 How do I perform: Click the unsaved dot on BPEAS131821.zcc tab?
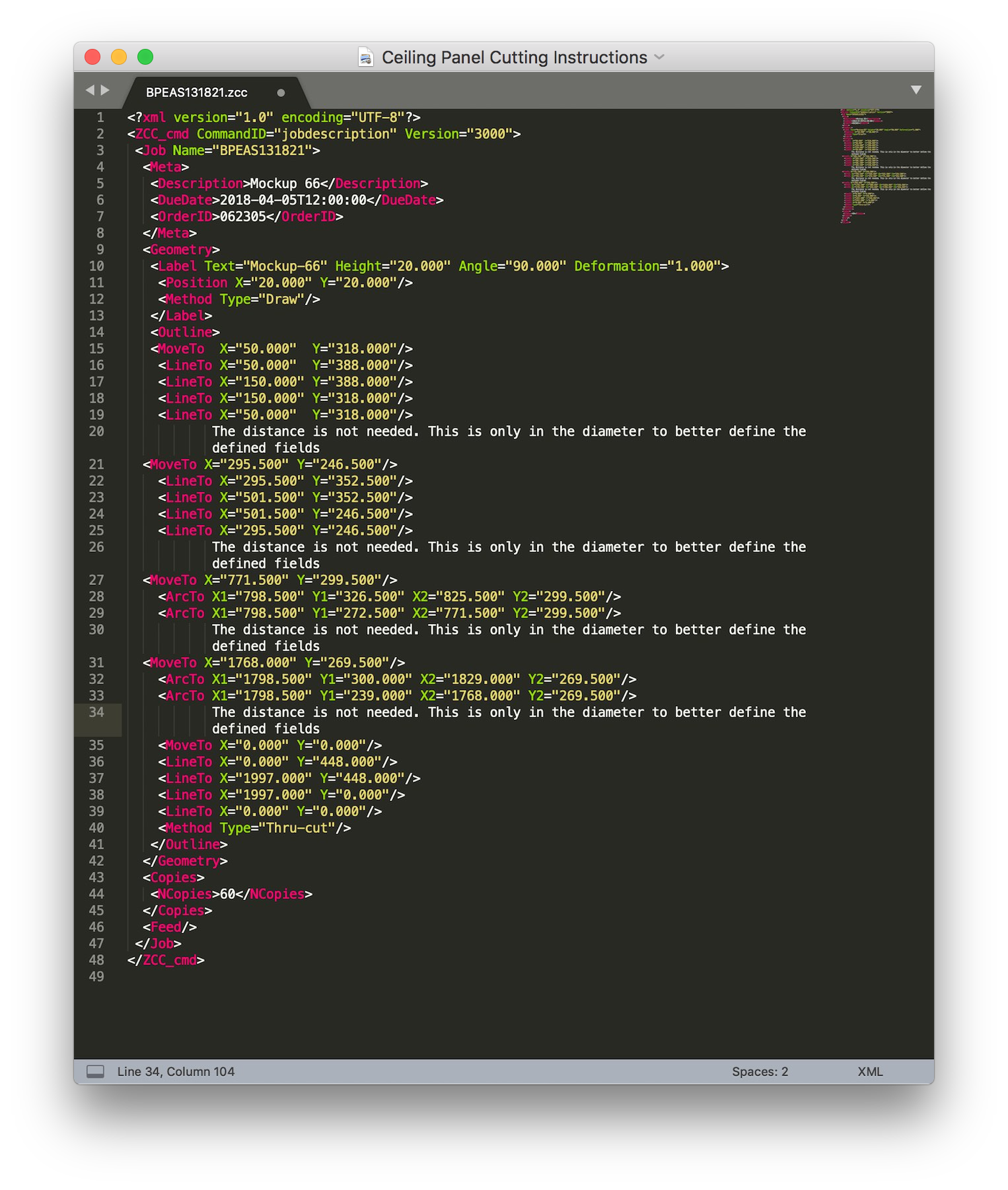click(281, 93)
